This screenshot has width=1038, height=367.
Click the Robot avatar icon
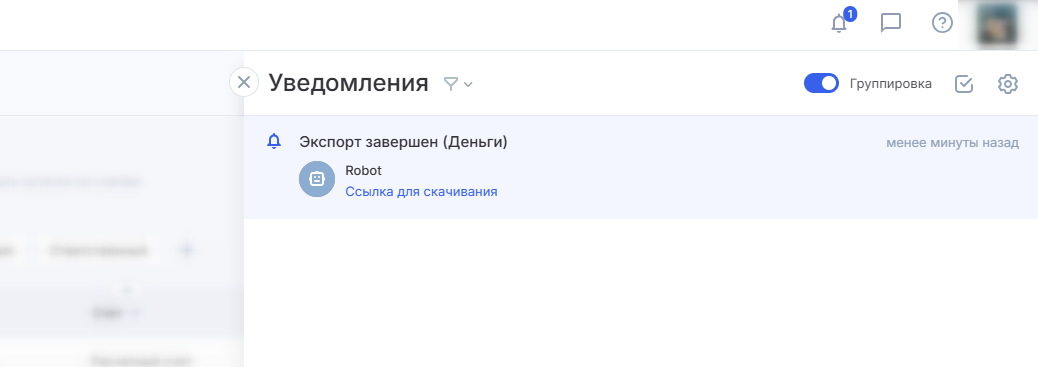317,180
